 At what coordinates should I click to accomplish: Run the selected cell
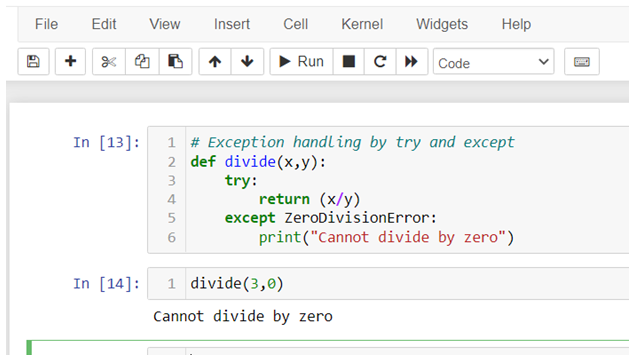302,61
